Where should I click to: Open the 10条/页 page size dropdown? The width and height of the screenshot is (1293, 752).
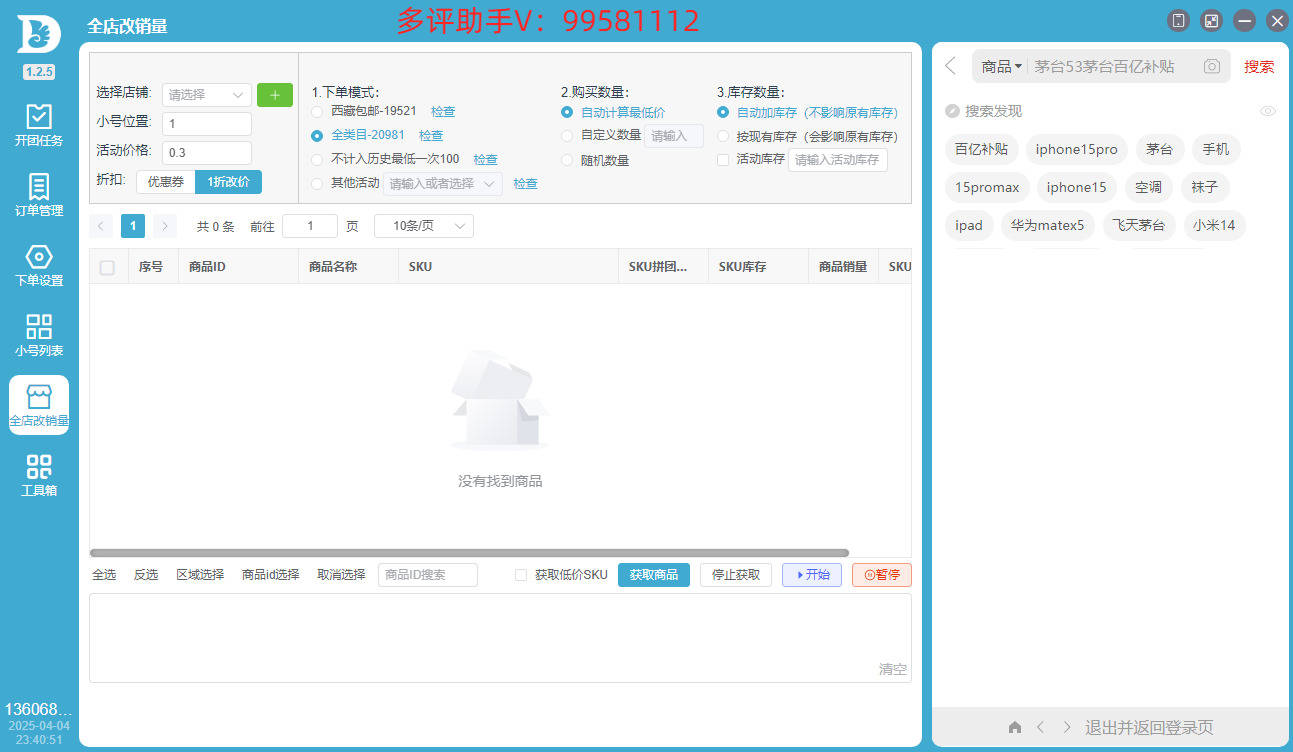point(424,225)
